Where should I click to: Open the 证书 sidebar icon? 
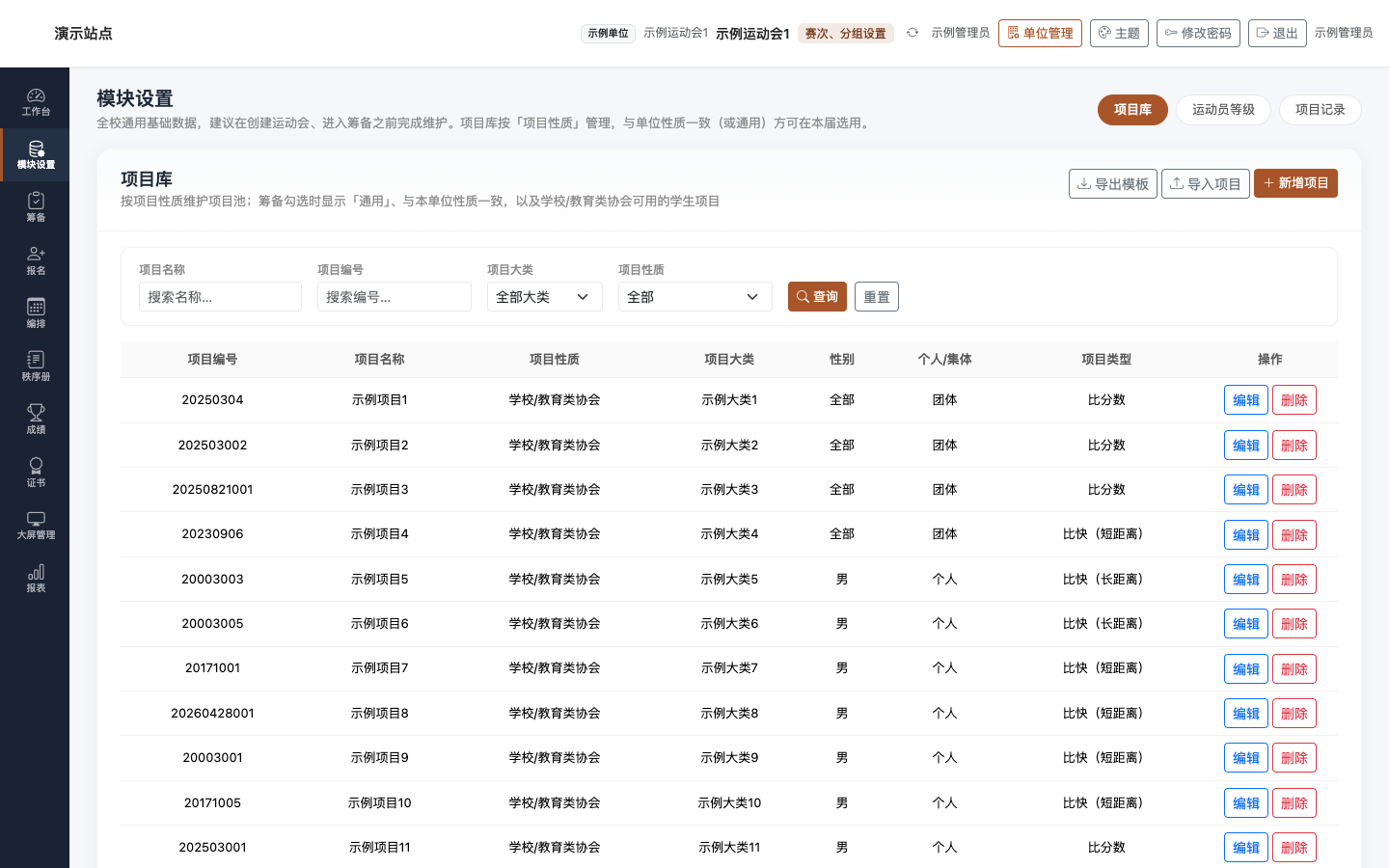36,473
